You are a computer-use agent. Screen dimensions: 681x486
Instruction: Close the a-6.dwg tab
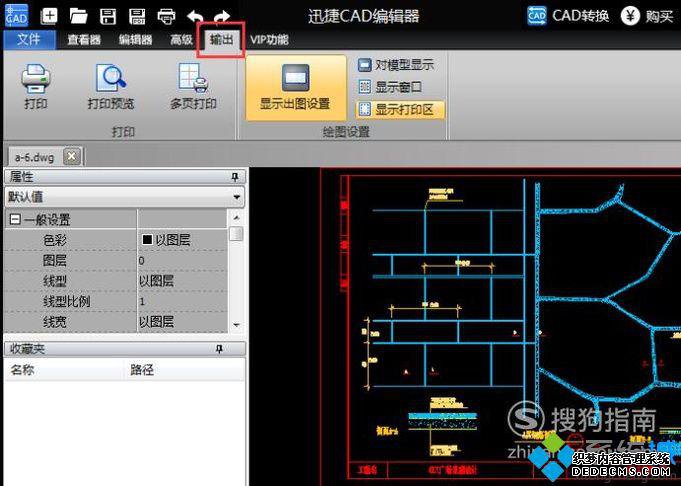pos(72,156)
